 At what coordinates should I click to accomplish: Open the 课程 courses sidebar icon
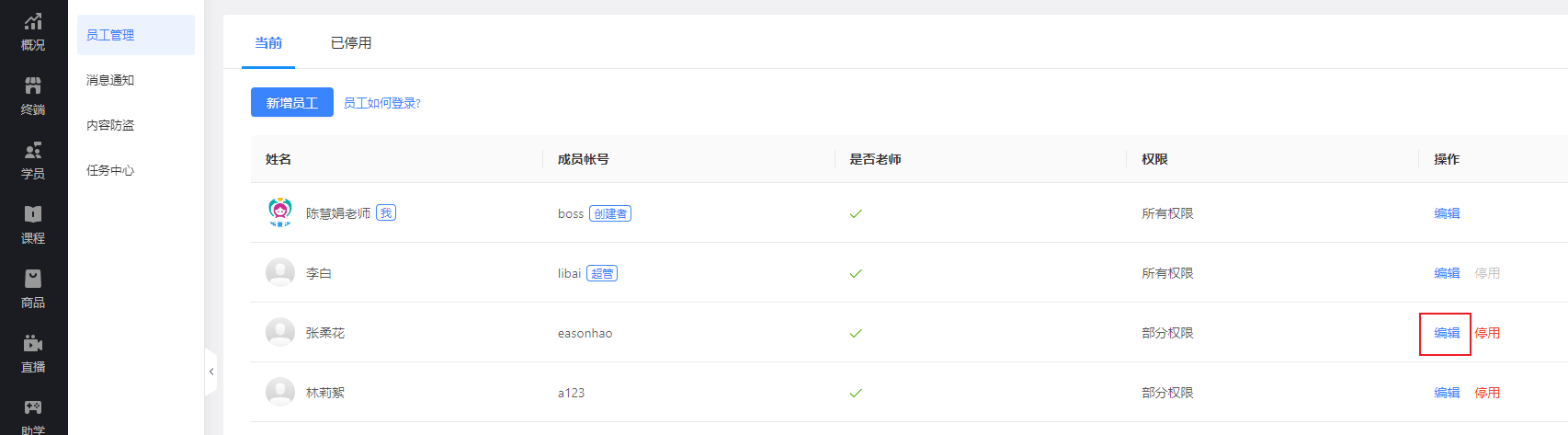click(x=33, y=214)
